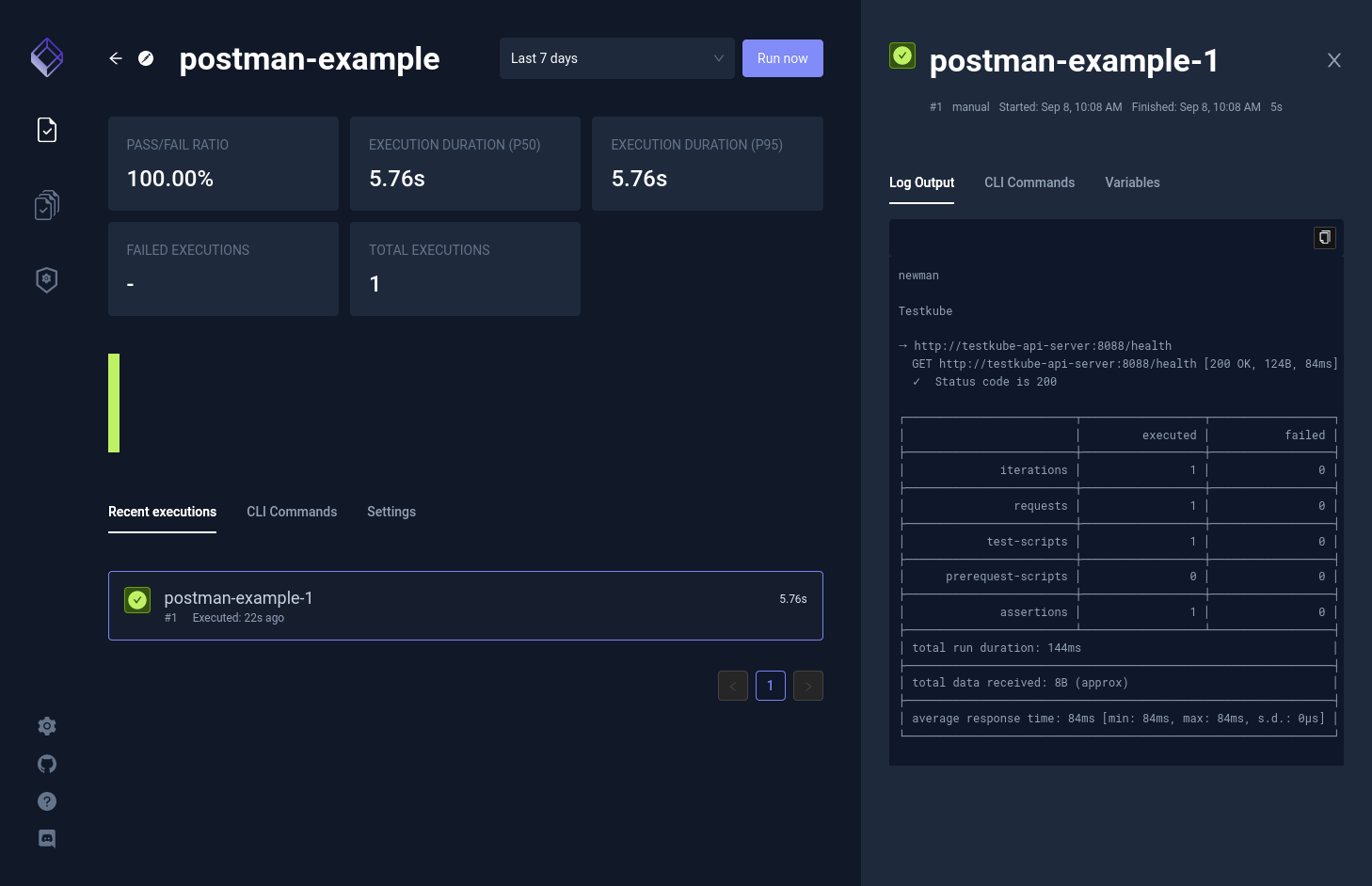The image size is (1372, 886).
Task: Open the Last 7 days time range selector
Action: [x=616, y=58]
